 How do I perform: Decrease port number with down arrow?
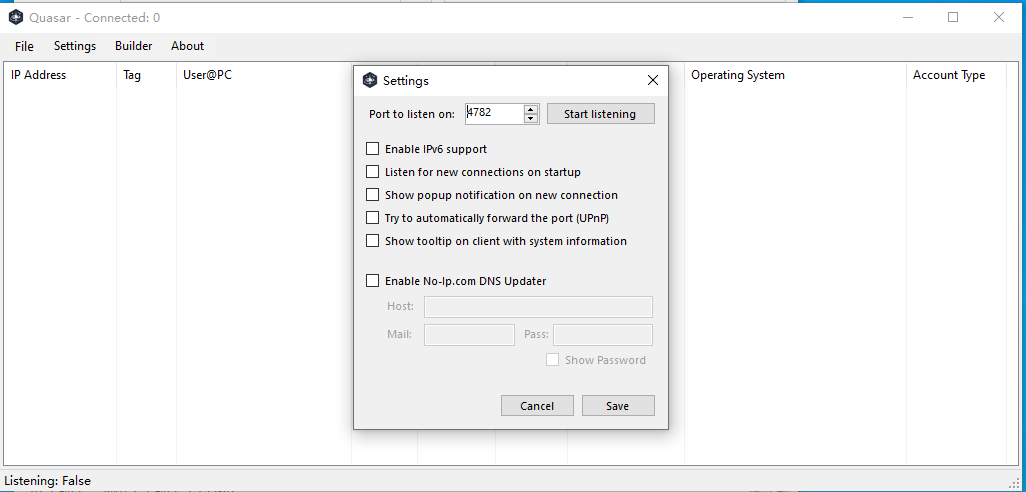pyautogui.click(x=531, y=119)
